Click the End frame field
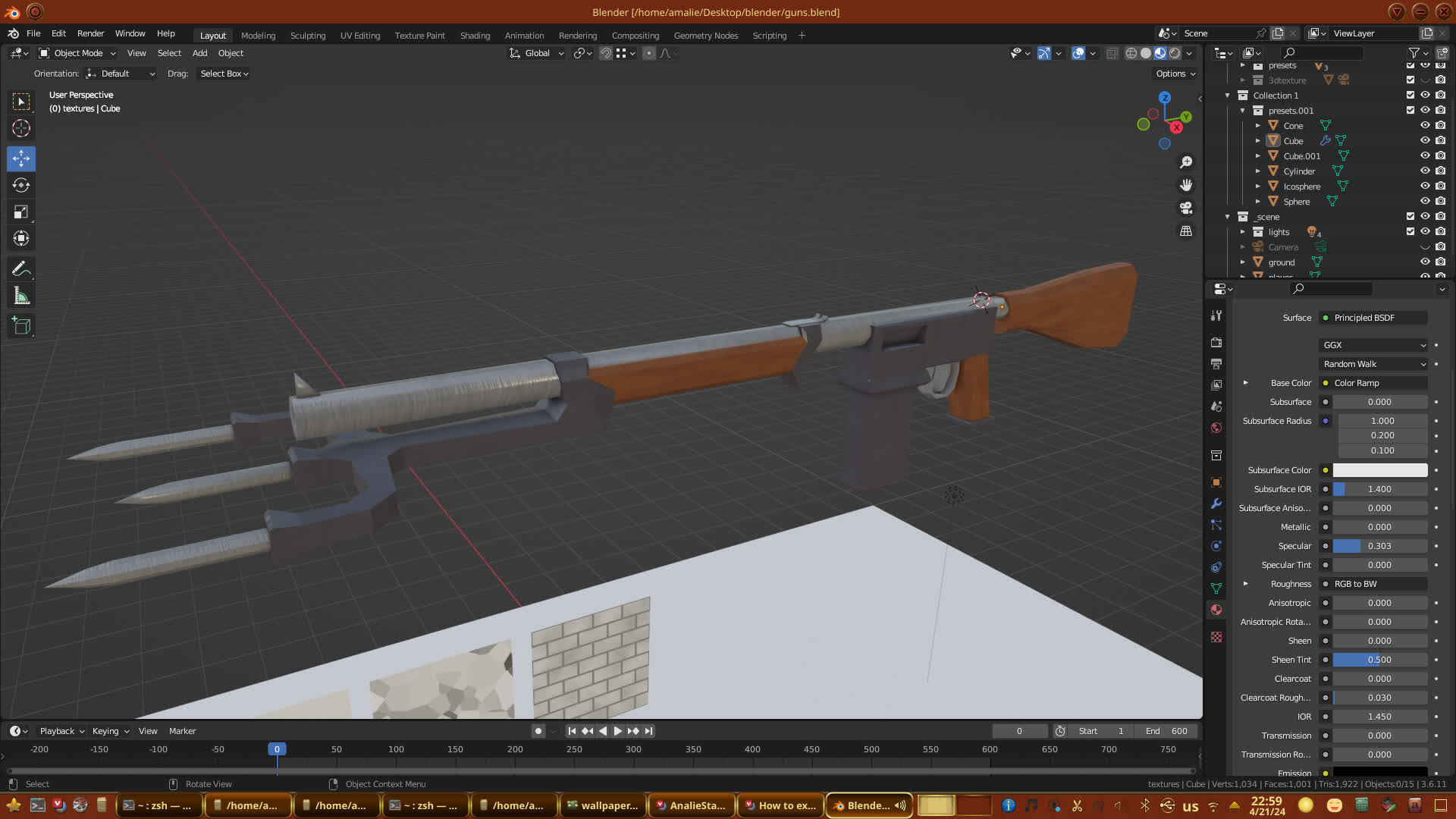 coord(1166,731)
